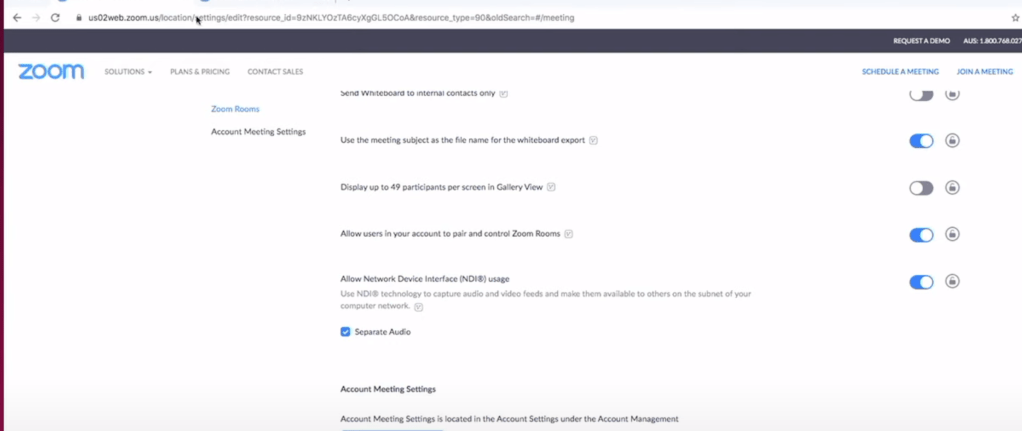Screen dimensions: 1022x431
Task: Open info icon beside whiteboard export setting
Action: click(x=593, y=141)
